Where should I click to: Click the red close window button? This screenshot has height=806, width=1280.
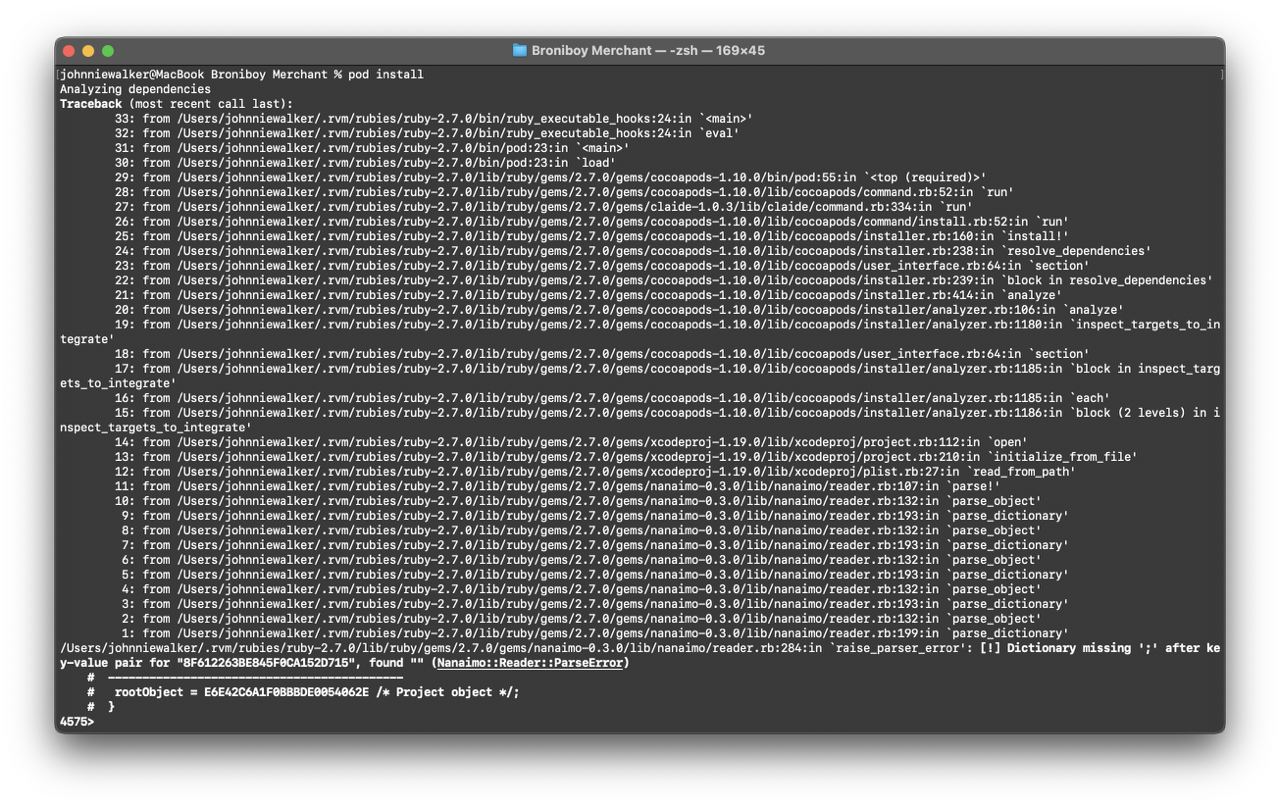click(x=69, y=51)
